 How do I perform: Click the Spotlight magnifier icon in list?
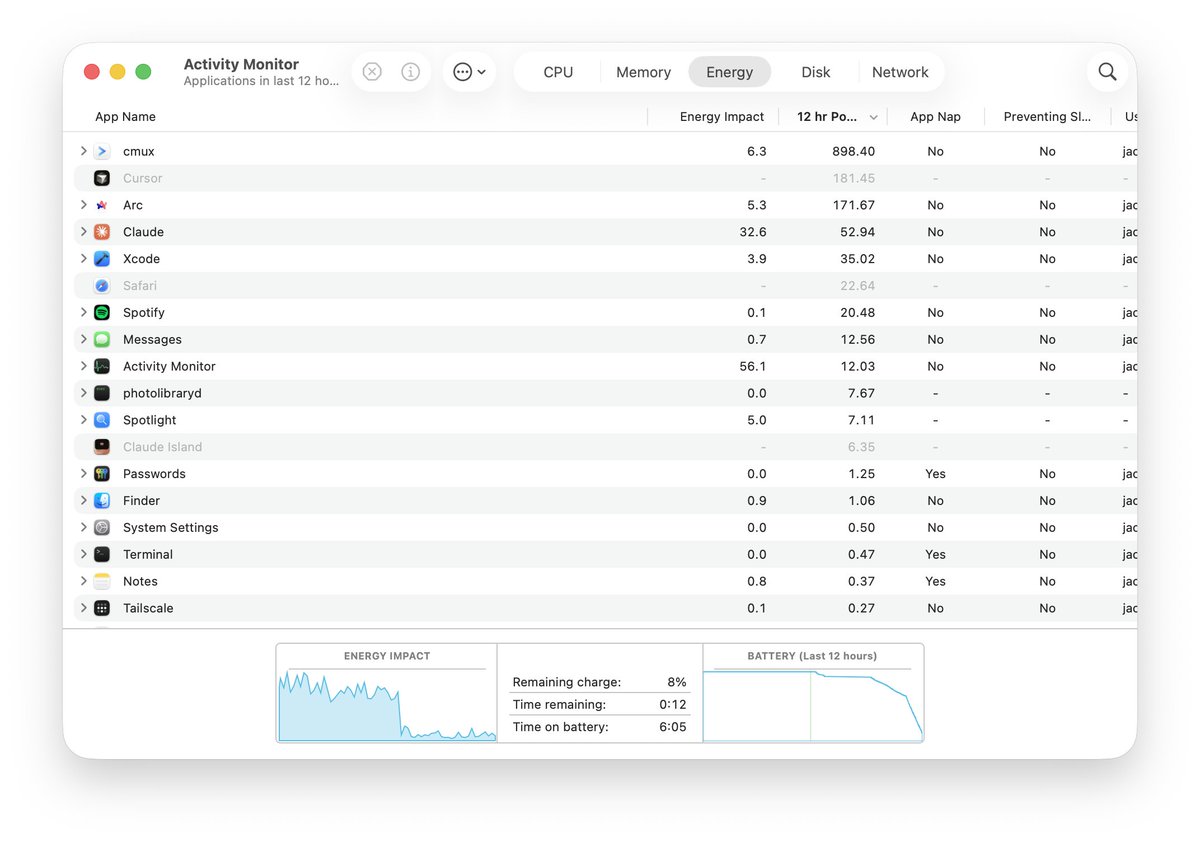tap(102, 421)
